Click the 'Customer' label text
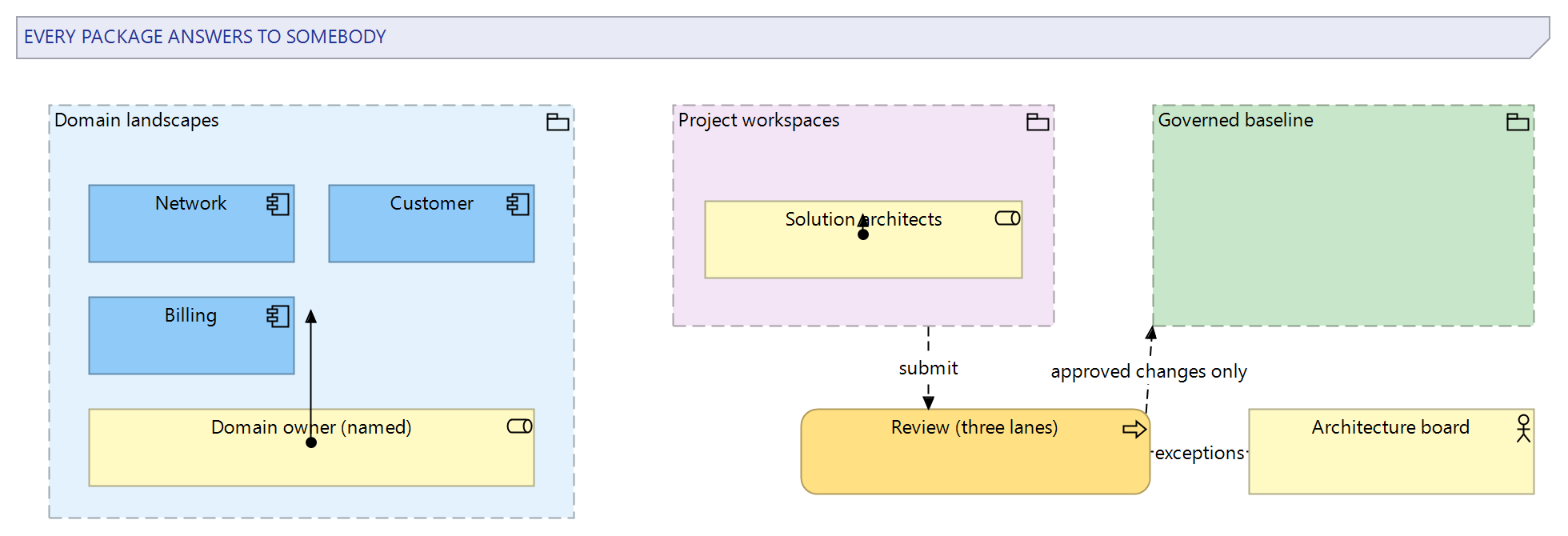The width and height of the screenshot is (1568, 536). click(x=432, y=203)
